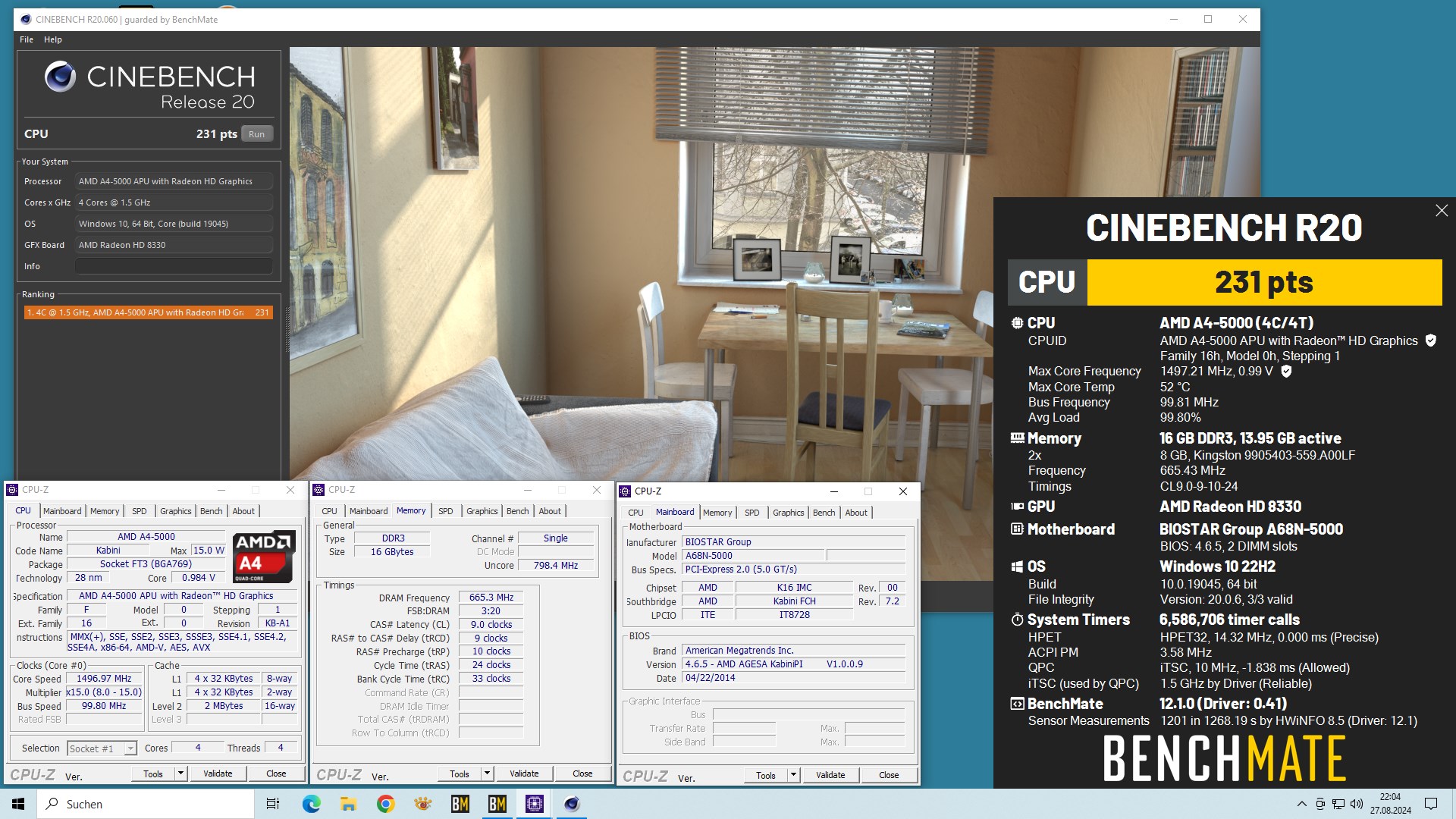Open the network tray icon
Viewport: 1456px width, 819px height.
[x=1338, y=804]
